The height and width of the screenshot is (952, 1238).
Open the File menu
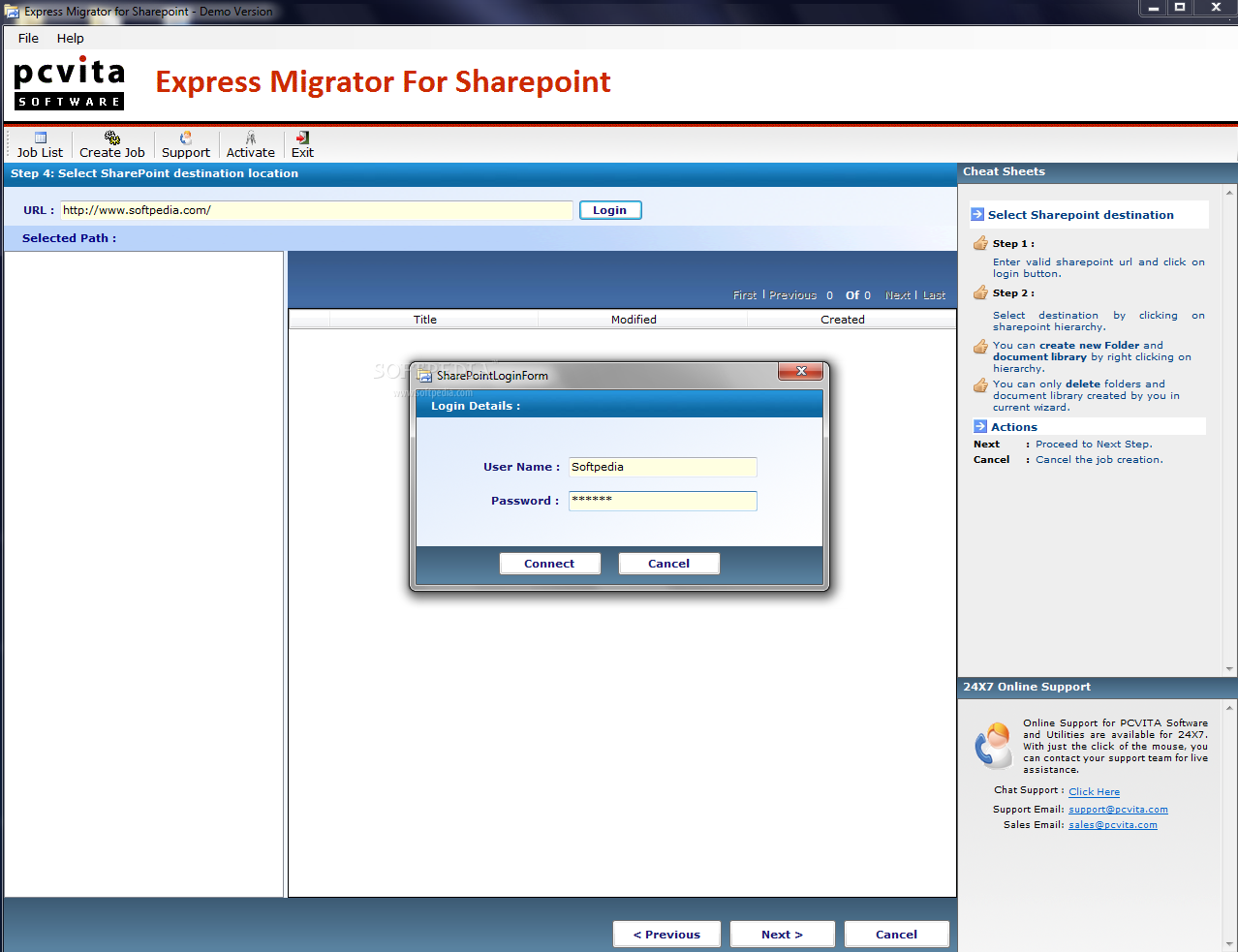[28, 38]
